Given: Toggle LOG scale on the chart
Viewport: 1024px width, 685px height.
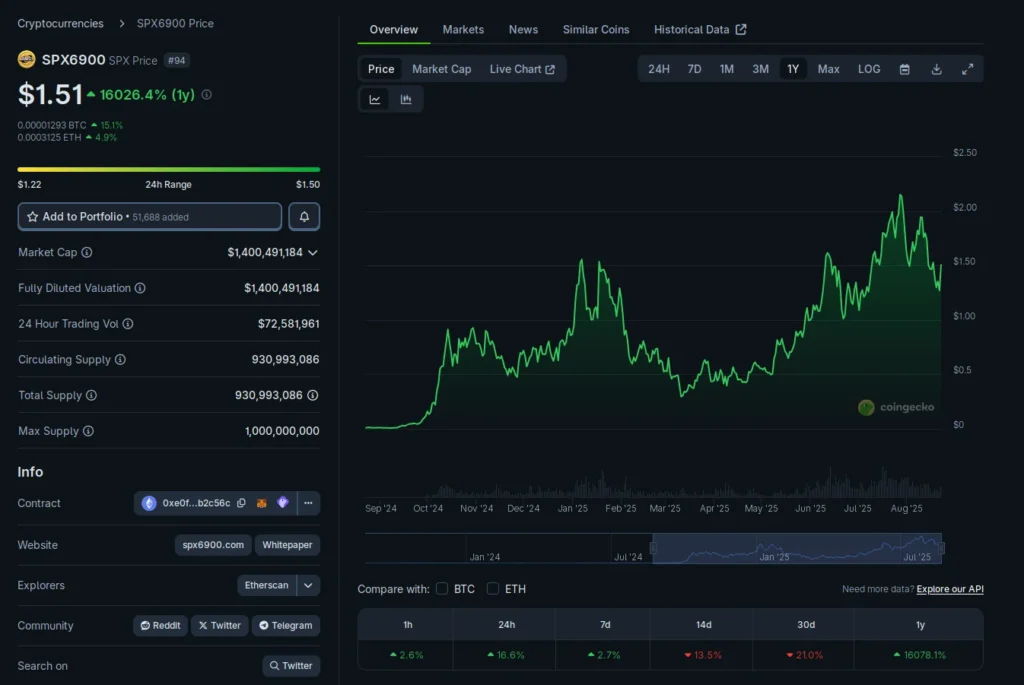Looking at the screenshot, I should (869, 69).
